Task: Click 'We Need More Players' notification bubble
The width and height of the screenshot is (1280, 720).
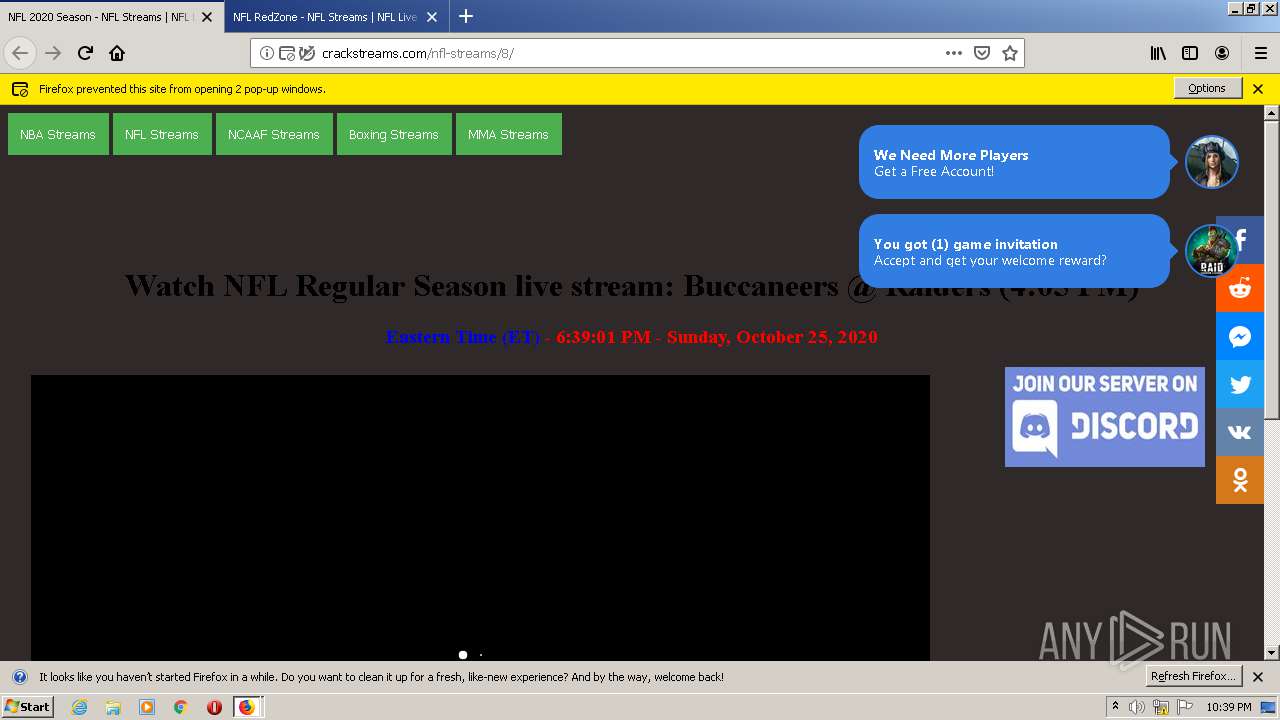Action: 1014,162
